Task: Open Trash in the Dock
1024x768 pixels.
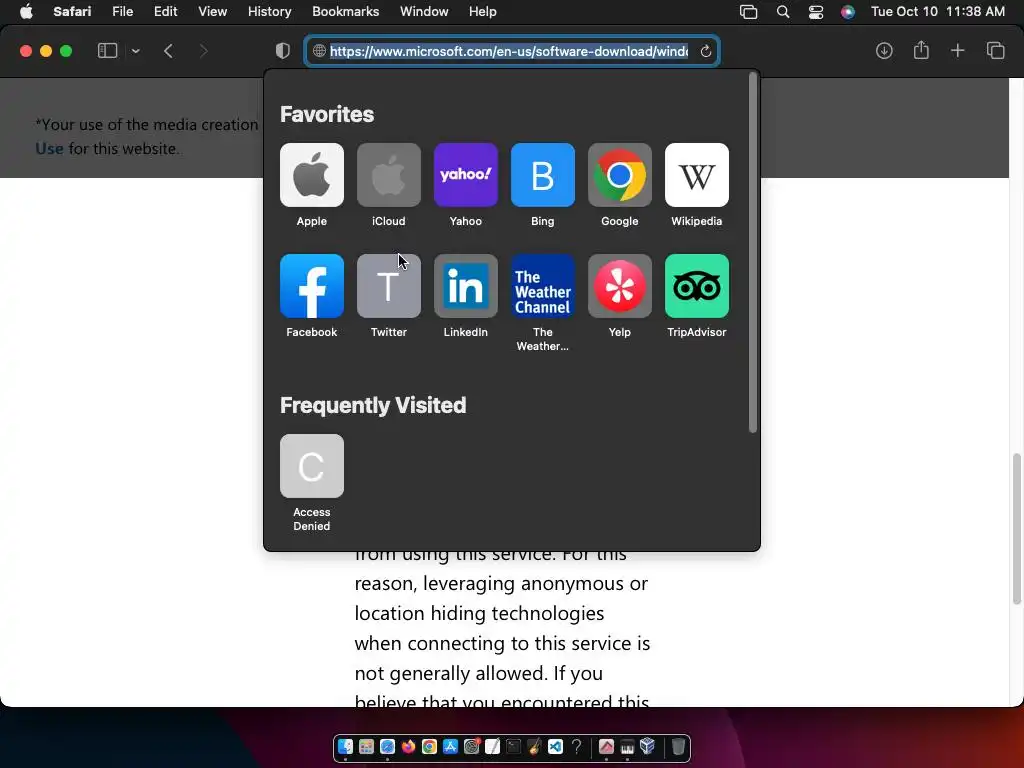Action: click(x=678, y=746)
